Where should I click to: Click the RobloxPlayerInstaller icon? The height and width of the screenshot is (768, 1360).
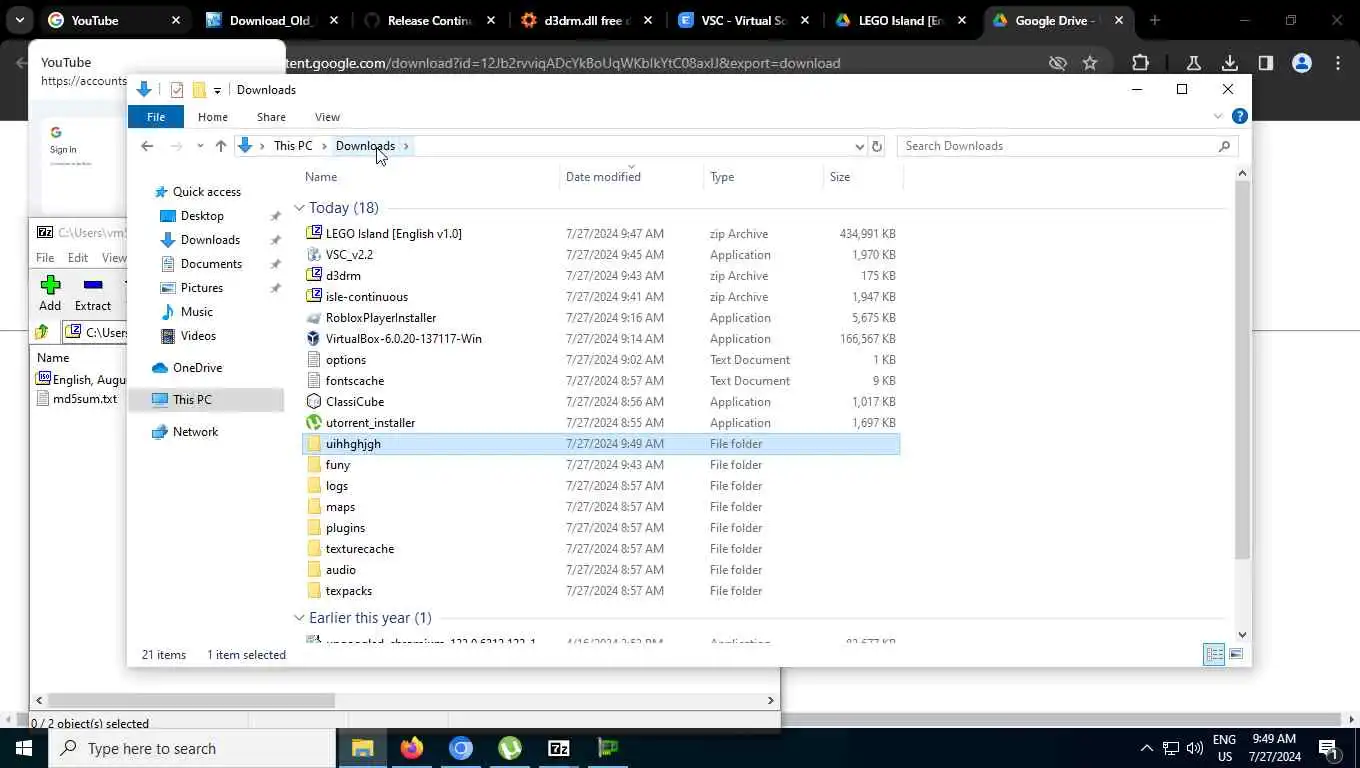pos(314,317)
